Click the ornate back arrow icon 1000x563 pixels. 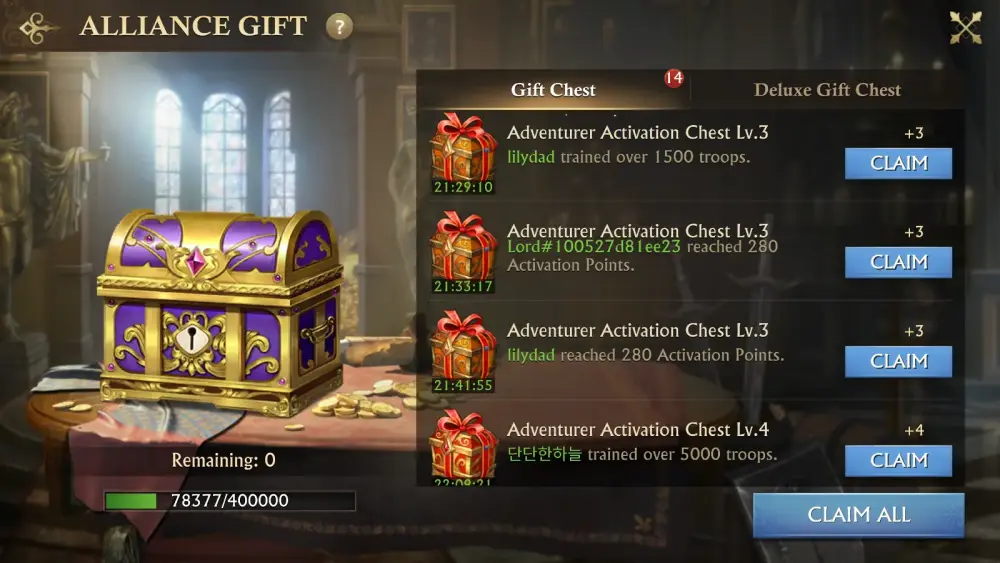point(38,27)
